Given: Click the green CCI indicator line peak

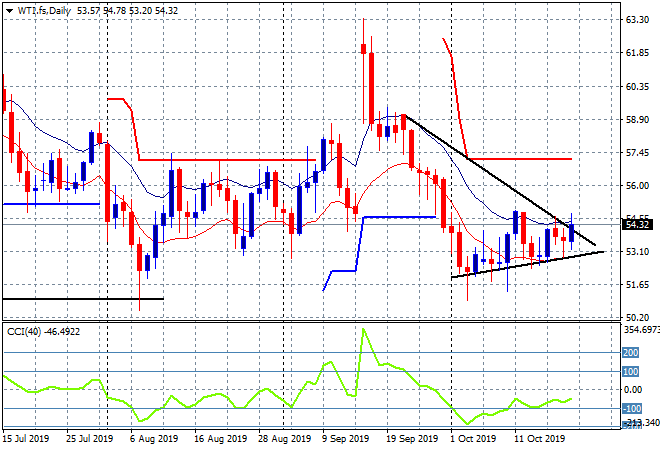Looking at the screenshot, I should pos(363,329).
